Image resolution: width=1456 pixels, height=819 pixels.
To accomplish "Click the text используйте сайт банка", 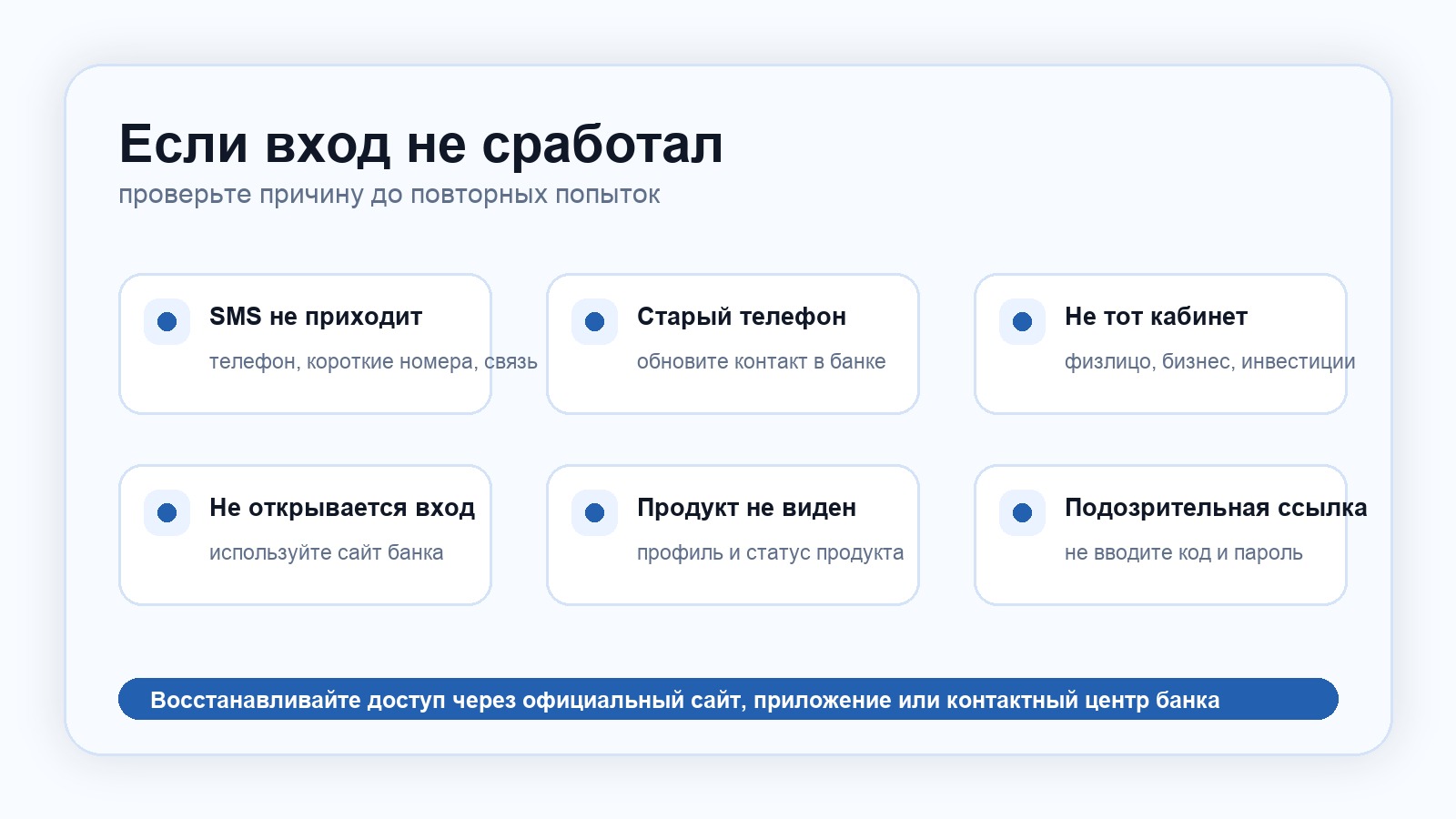I will coord(326,552).
